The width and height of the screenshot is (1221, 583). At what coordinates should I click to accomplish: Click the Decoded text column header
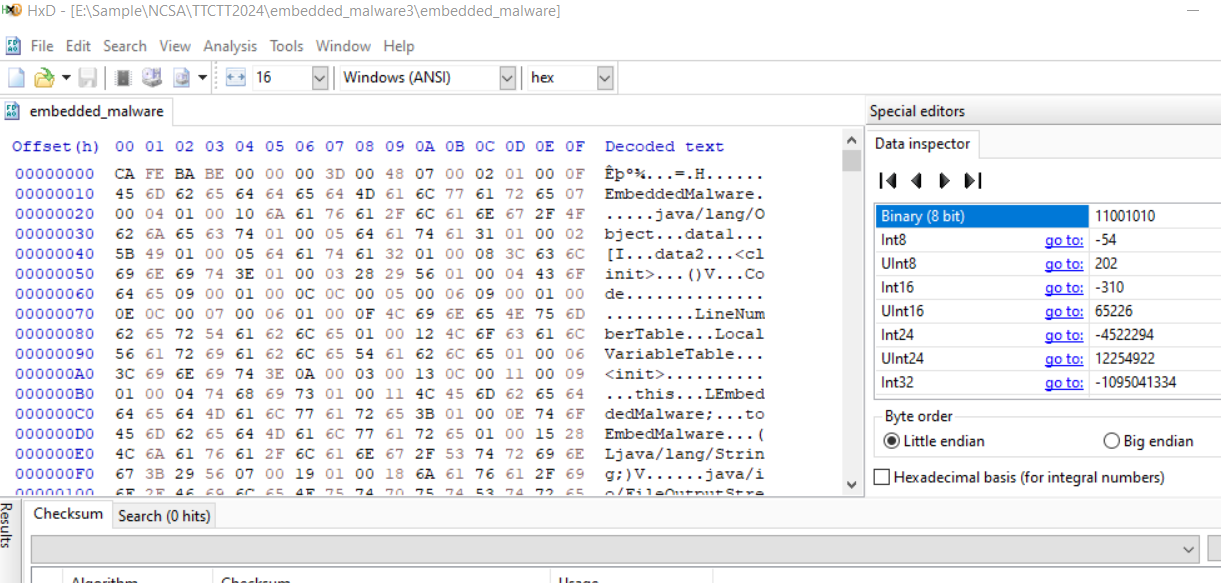(x=664, y=147)
